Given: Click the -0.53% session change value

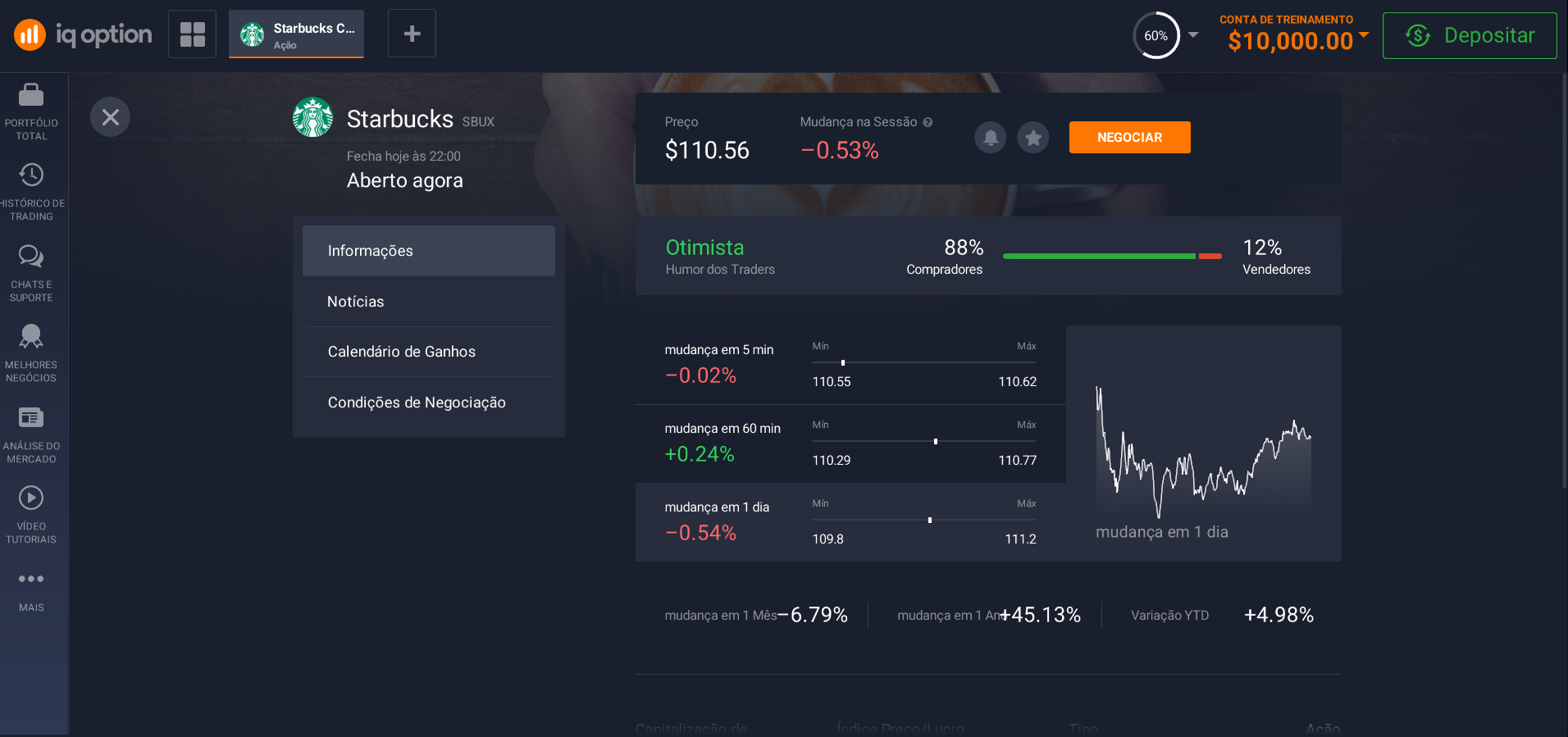Looking at the screenshot, I should pyautogui.click(x=839, y=150).
